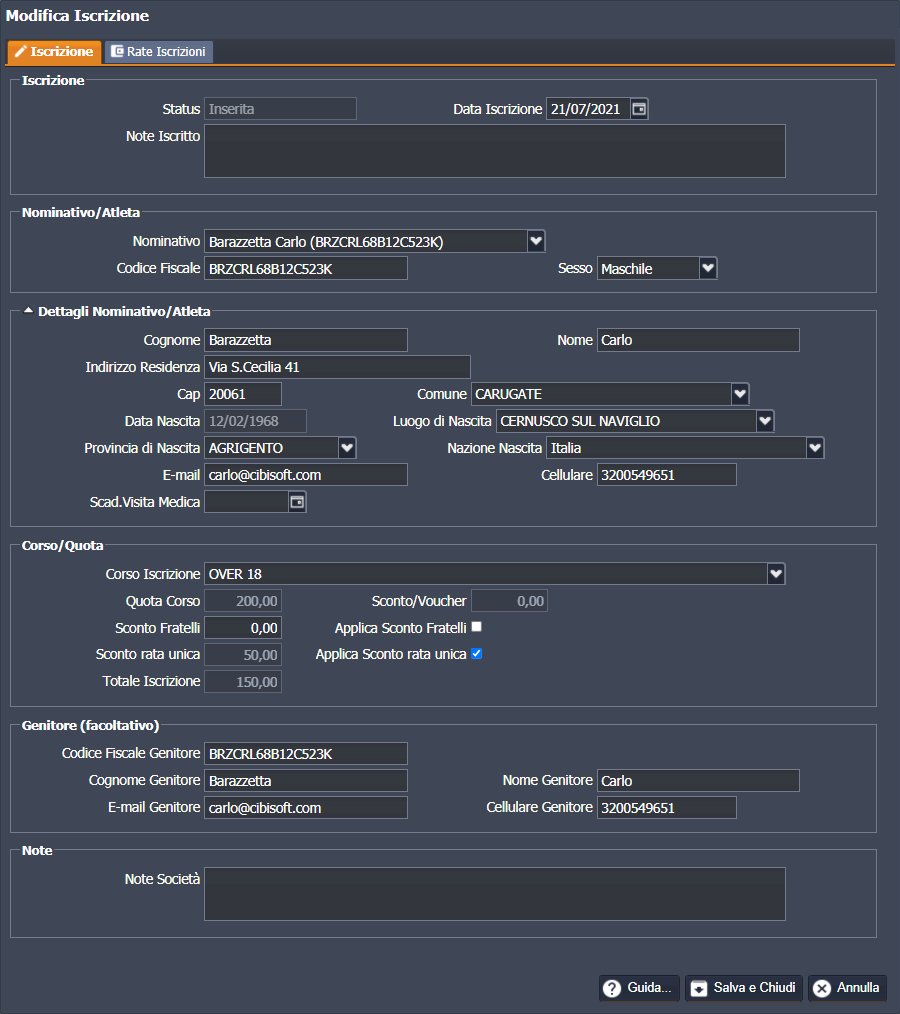900x1014 pixels.
Task: Enable the Applica Sconto Fratelli checkbox
Action: 477,627
